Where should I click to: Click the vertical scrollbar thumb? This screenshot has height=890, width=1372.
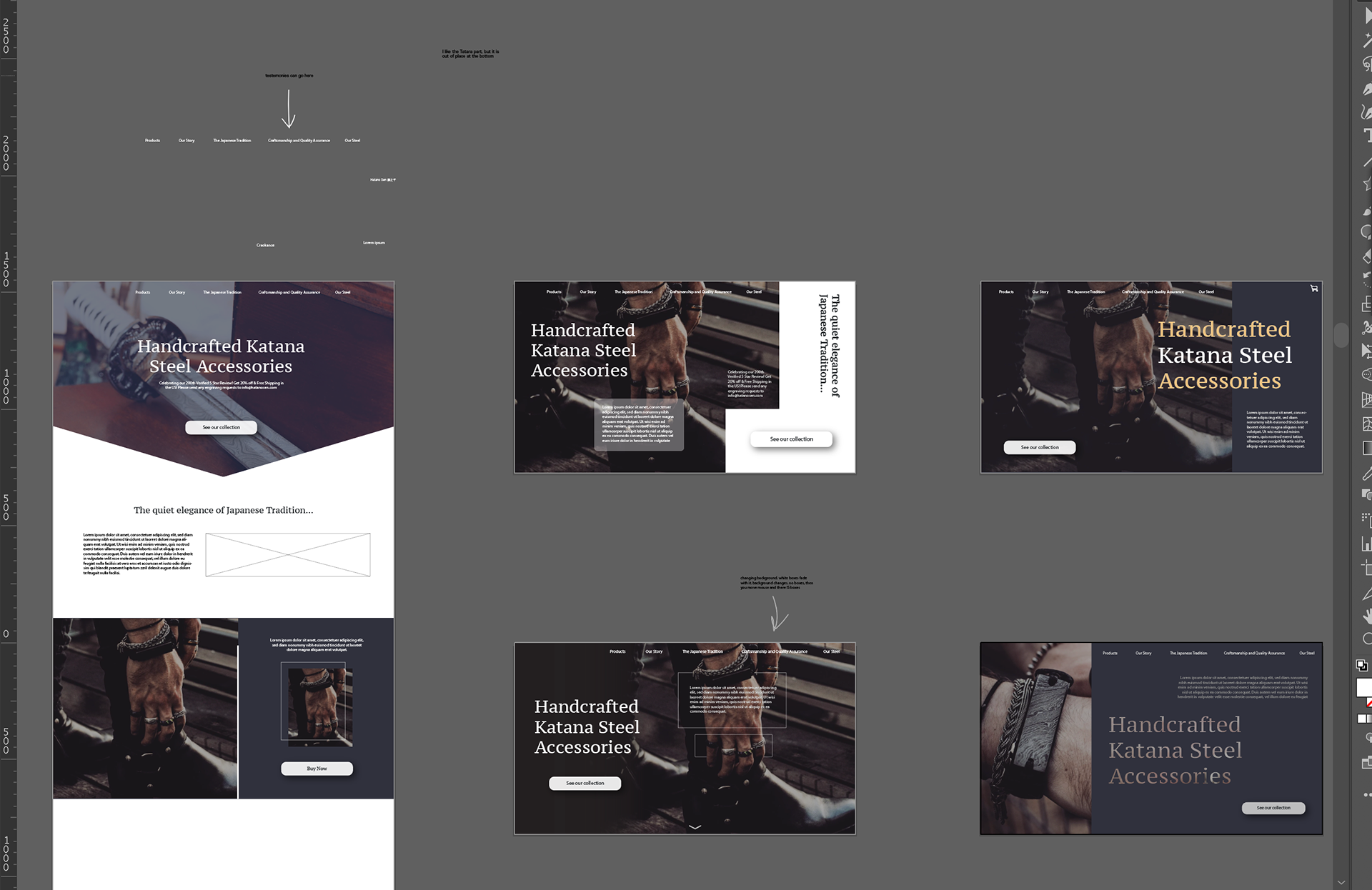(x=1341, y=334)
